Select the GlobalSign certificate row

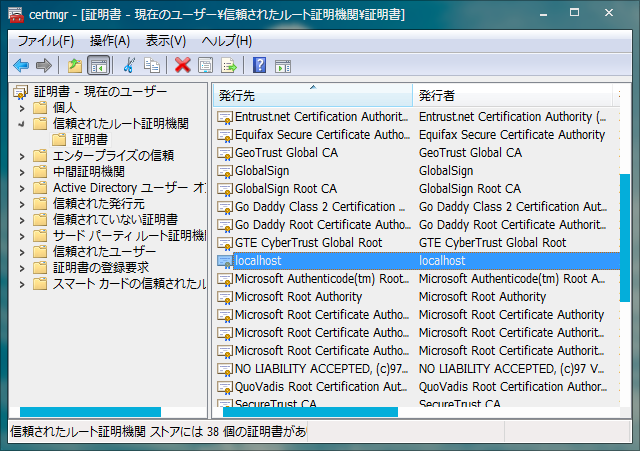[x=416, y=171]
